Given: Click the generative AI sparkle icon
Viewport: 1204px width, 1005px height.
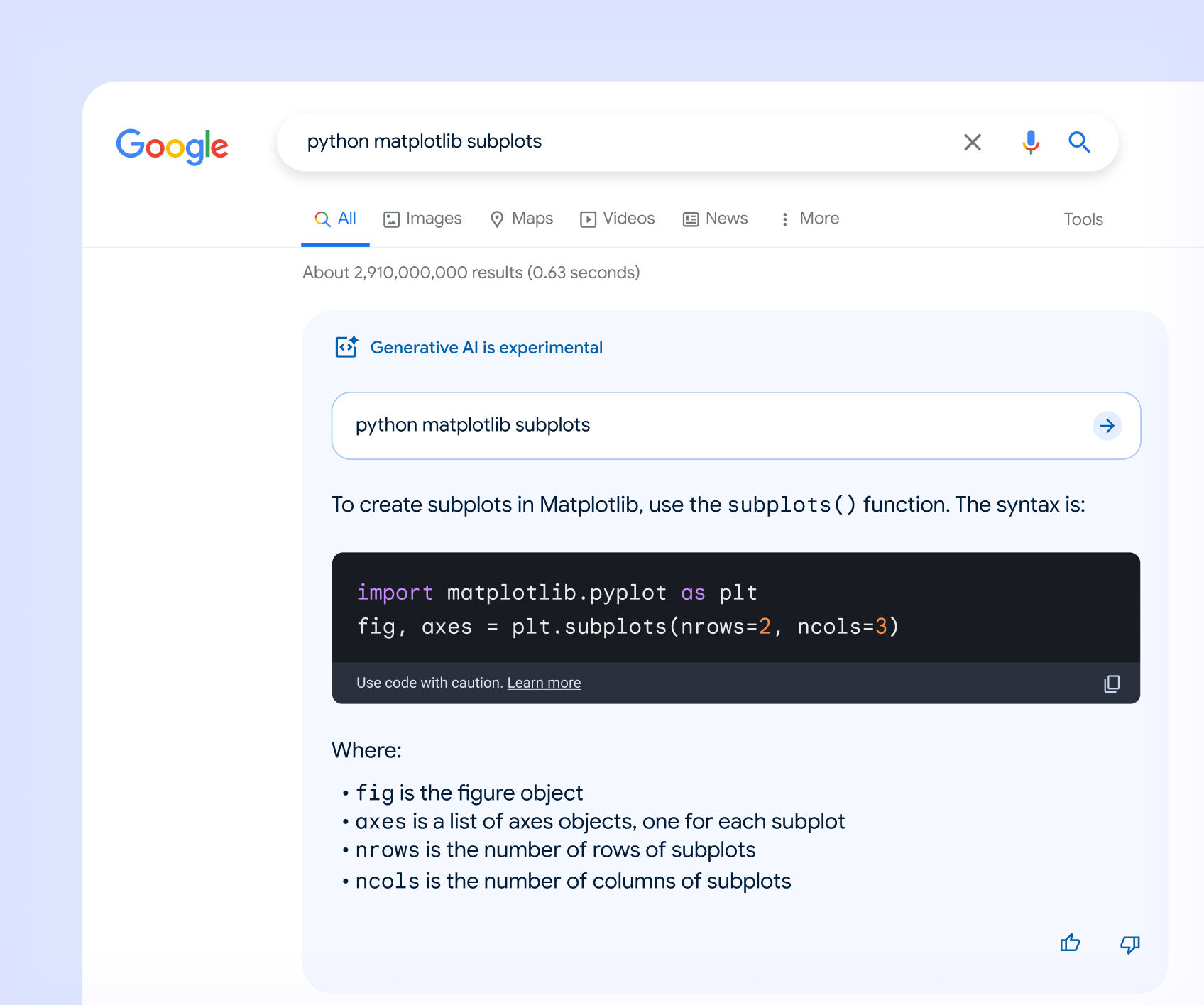Looking at the screenshot, I should tap(346, 347).
